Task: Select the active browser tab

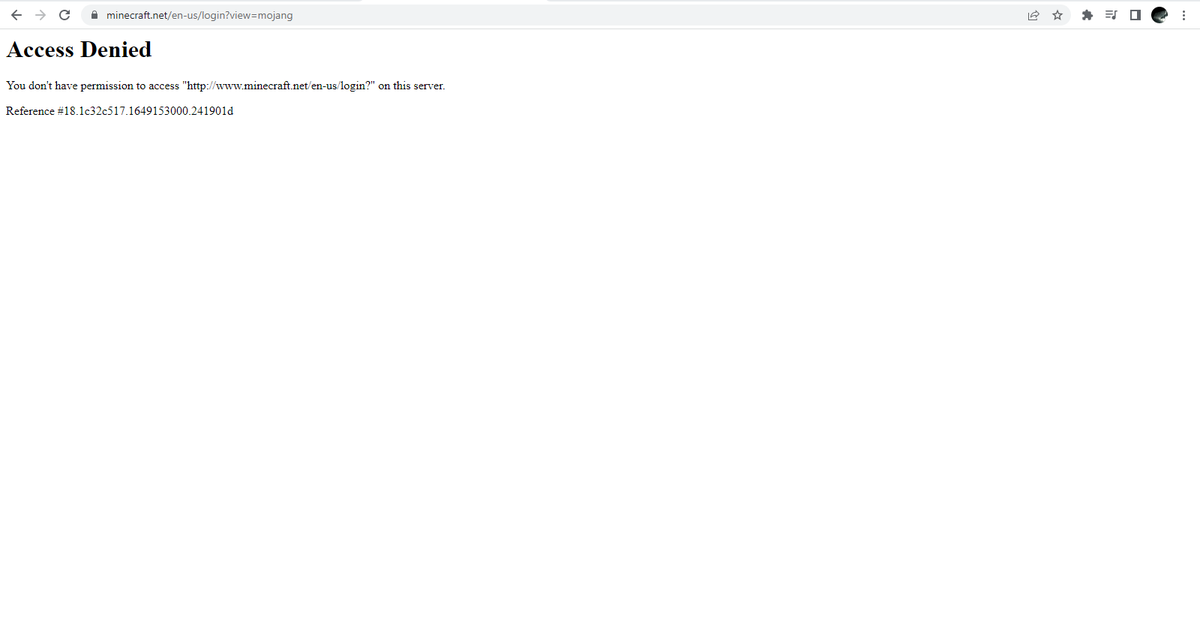Action: 180,2
